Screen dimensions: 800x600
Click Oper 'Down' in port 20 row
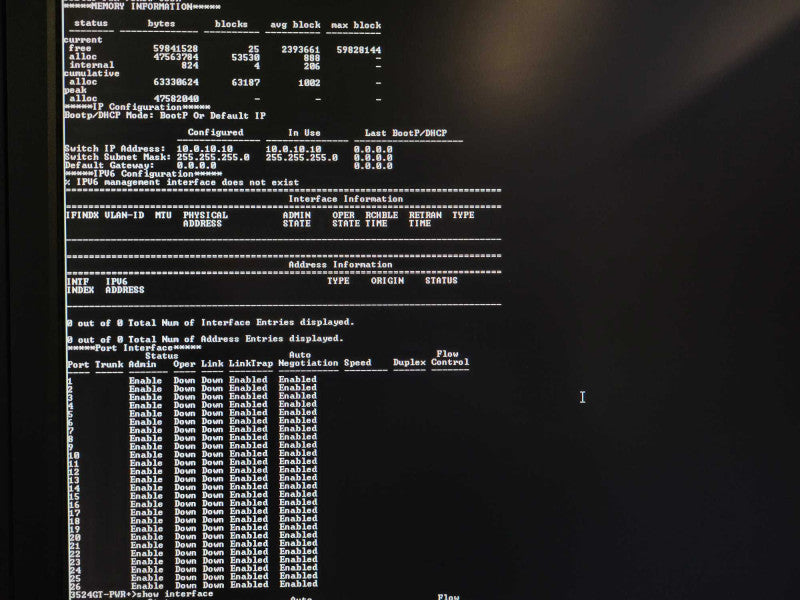click(x=185, y=537)
